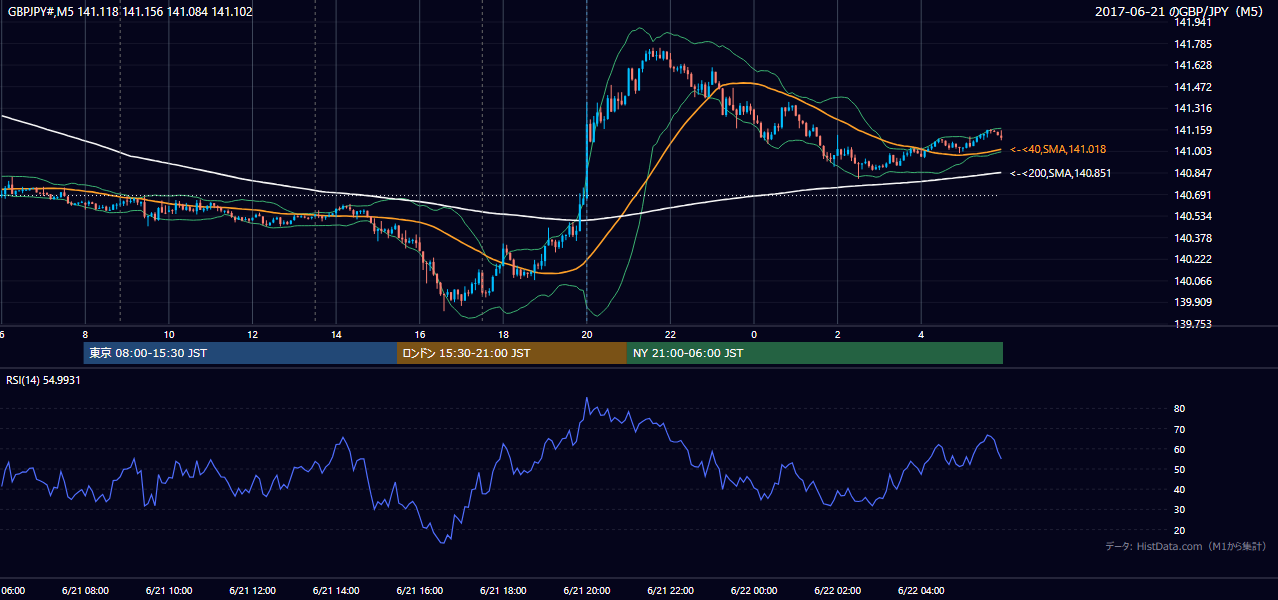Click the 6/22 04:00 date axis label
Image resolution: width=1278 pixels, height=600 pixels.
pyautogui.click(x=920, y=590)
